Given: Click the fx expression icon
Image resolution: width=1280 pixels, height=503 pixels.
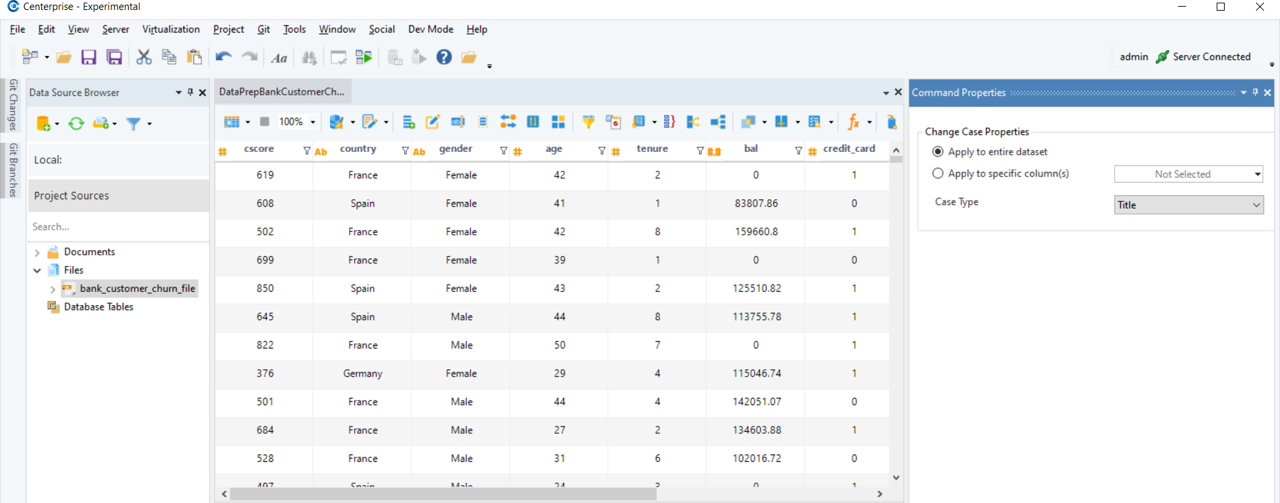Looking at the screenshot, I should (x=853, y=122).
